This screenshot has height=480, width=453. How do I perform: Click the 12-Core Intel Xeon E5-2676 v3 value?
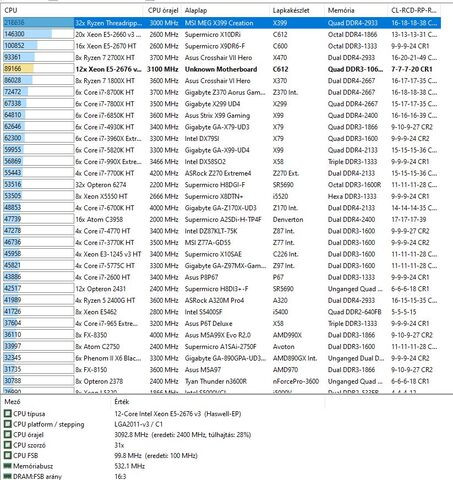(178, 414)
